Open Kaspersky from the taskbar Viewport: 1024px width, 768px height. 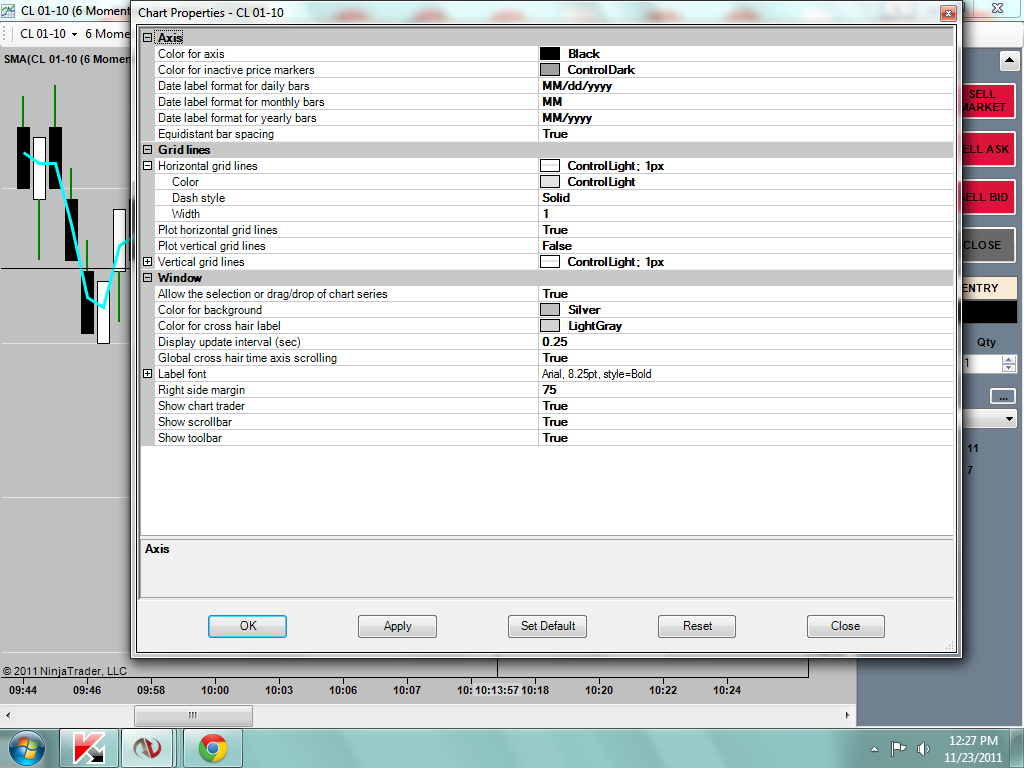(89, 748)
